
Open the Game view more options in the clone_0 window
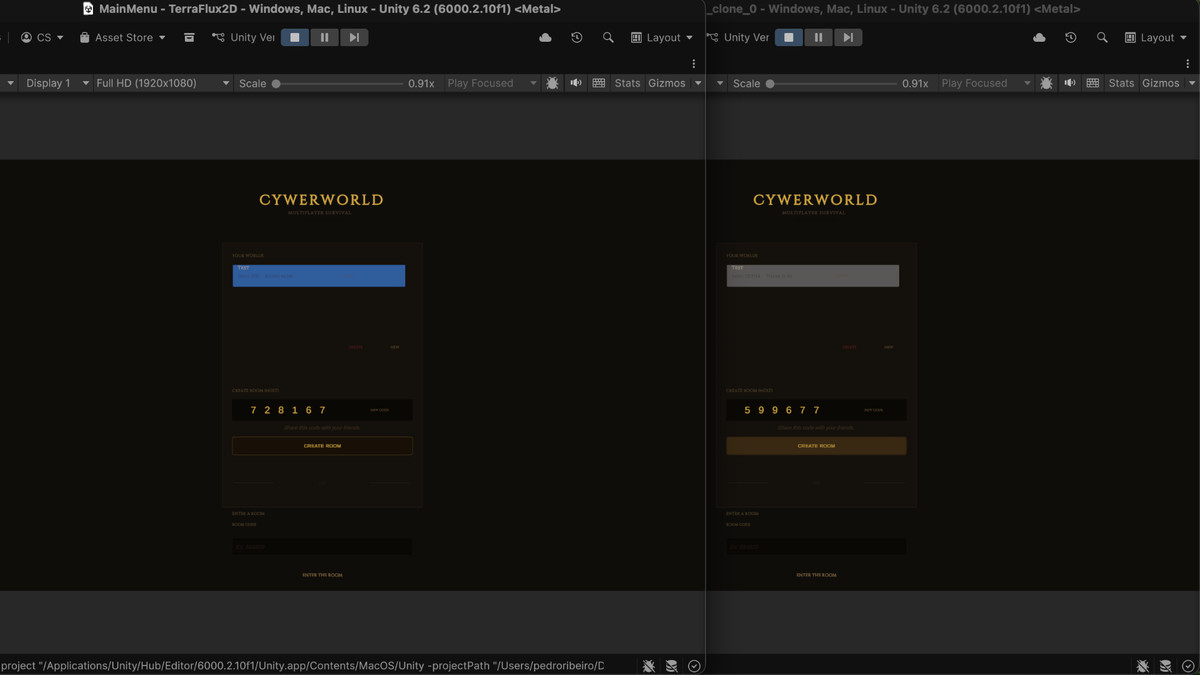pos(1188,63)
